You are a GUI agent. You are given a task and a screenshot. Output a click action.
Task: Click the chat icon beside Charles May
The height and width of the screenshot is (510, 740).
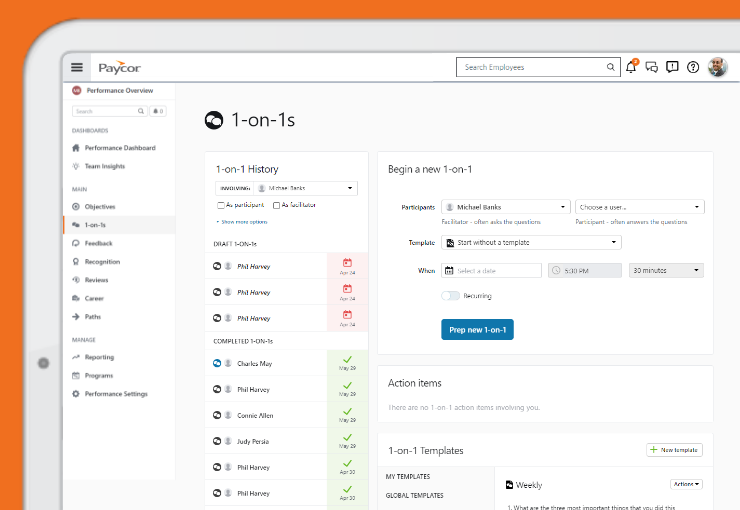[217, 363]
